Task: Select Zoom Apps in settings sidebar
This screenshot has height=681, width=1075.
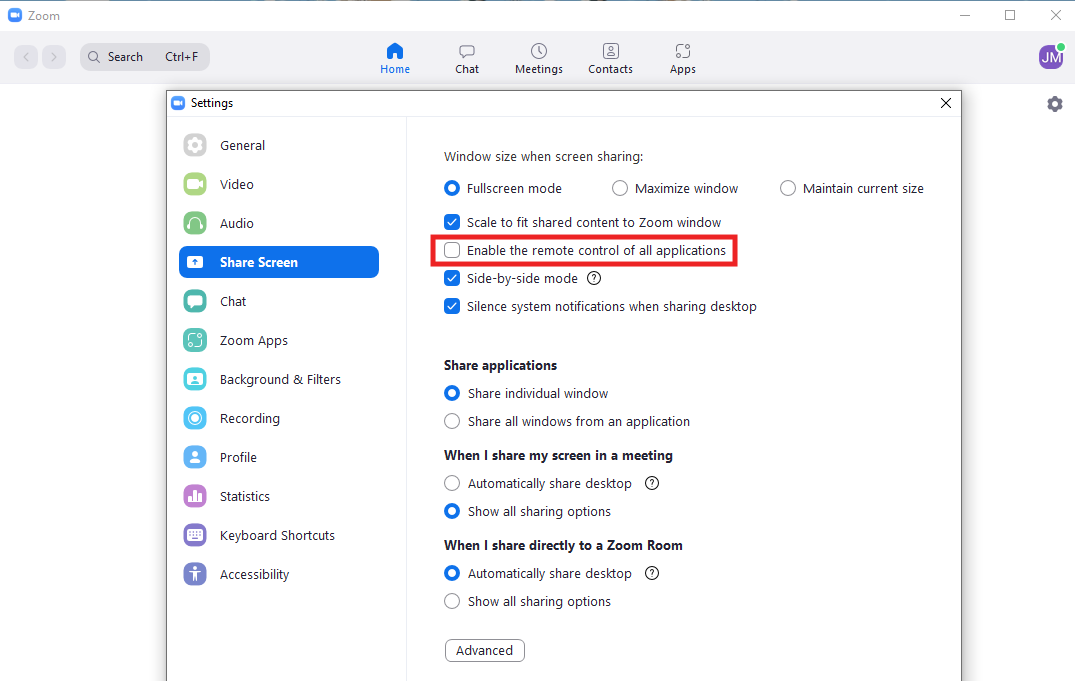Action: coord(279,340)
